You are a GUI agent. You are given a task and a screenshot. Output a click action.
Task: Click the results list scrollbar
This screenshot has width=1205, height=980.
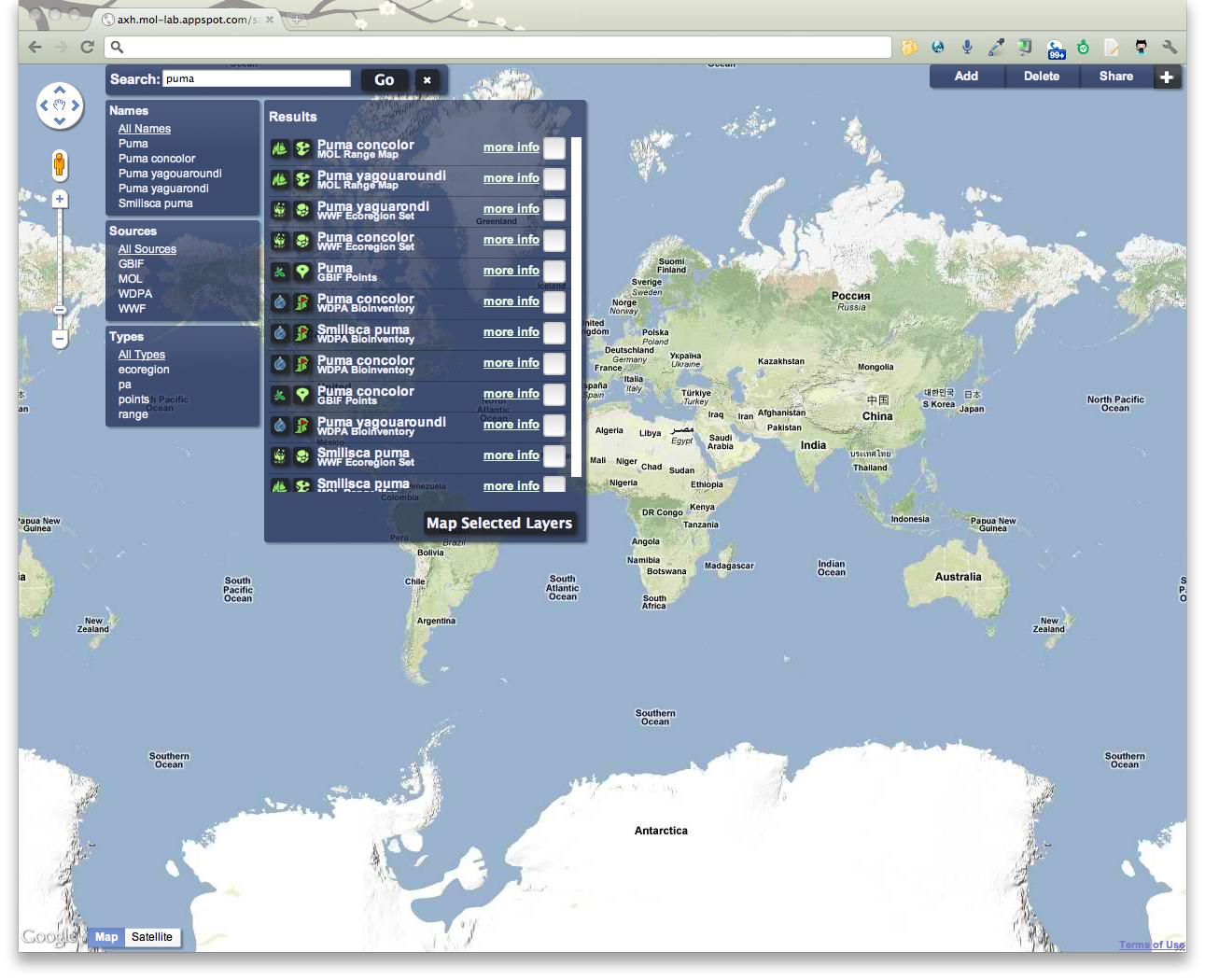577,307
